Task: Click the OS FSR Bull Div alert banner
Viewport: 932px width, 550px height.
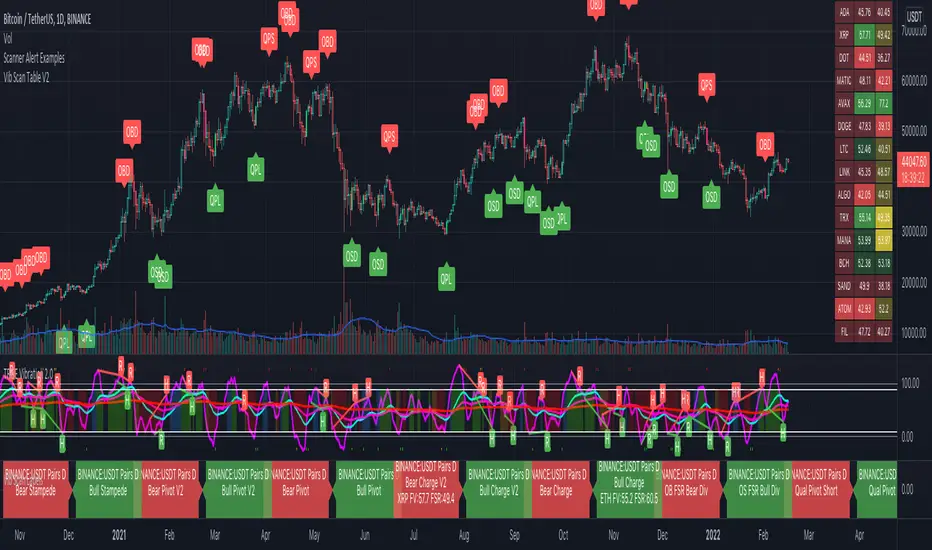Action: pos(758,489)
